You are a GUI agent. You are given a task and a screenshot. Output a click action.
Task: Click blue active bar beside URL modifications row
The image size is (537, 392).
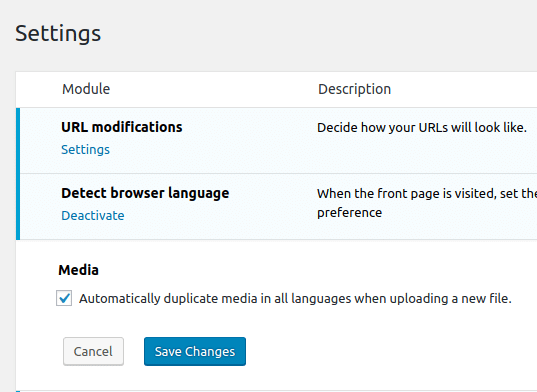click(18, 140)
